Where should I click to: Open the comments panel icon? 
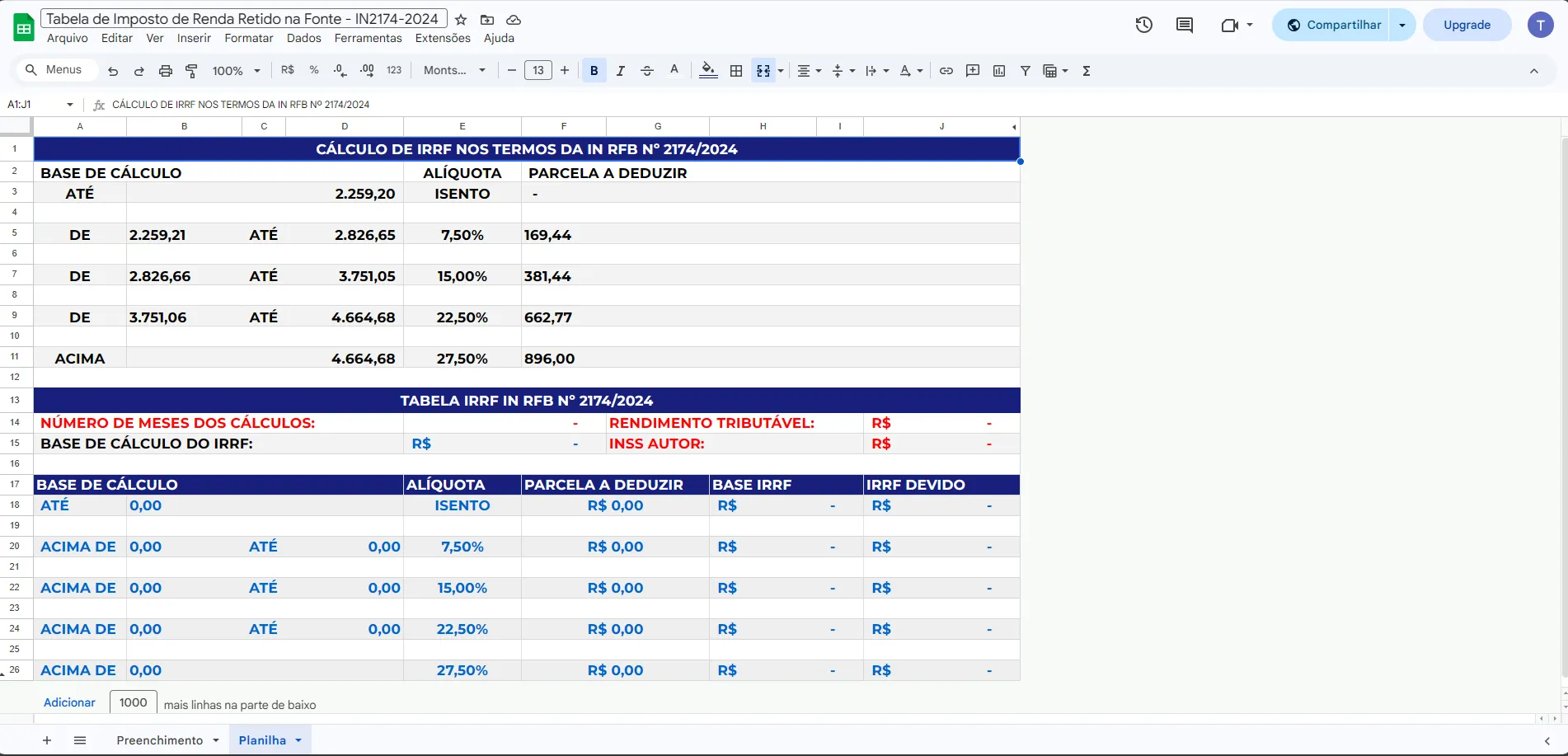point(1185,25)
